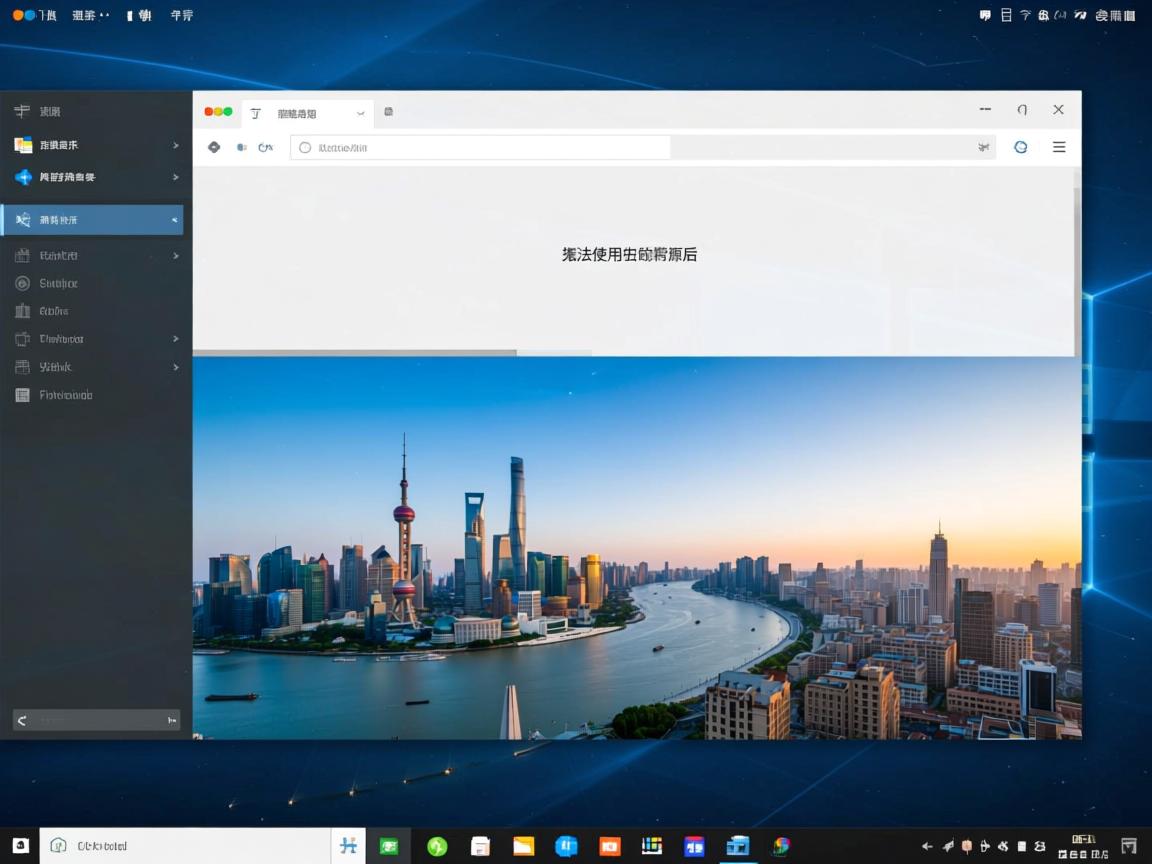Screen dimensions: 1152x864
Task: Open the notebook icon at the sidebar bottom
Action: (23, 395)
